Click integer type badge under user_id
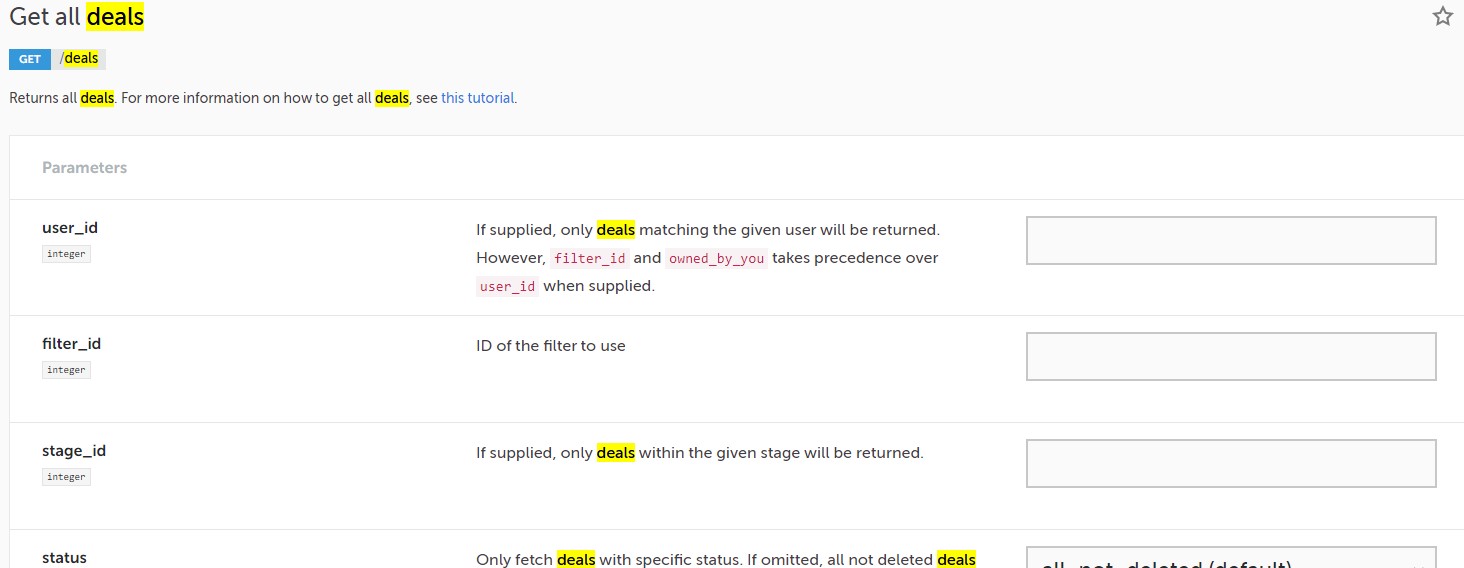The image size is (1464, 568). pyautogui.click(x=66, y=254)
